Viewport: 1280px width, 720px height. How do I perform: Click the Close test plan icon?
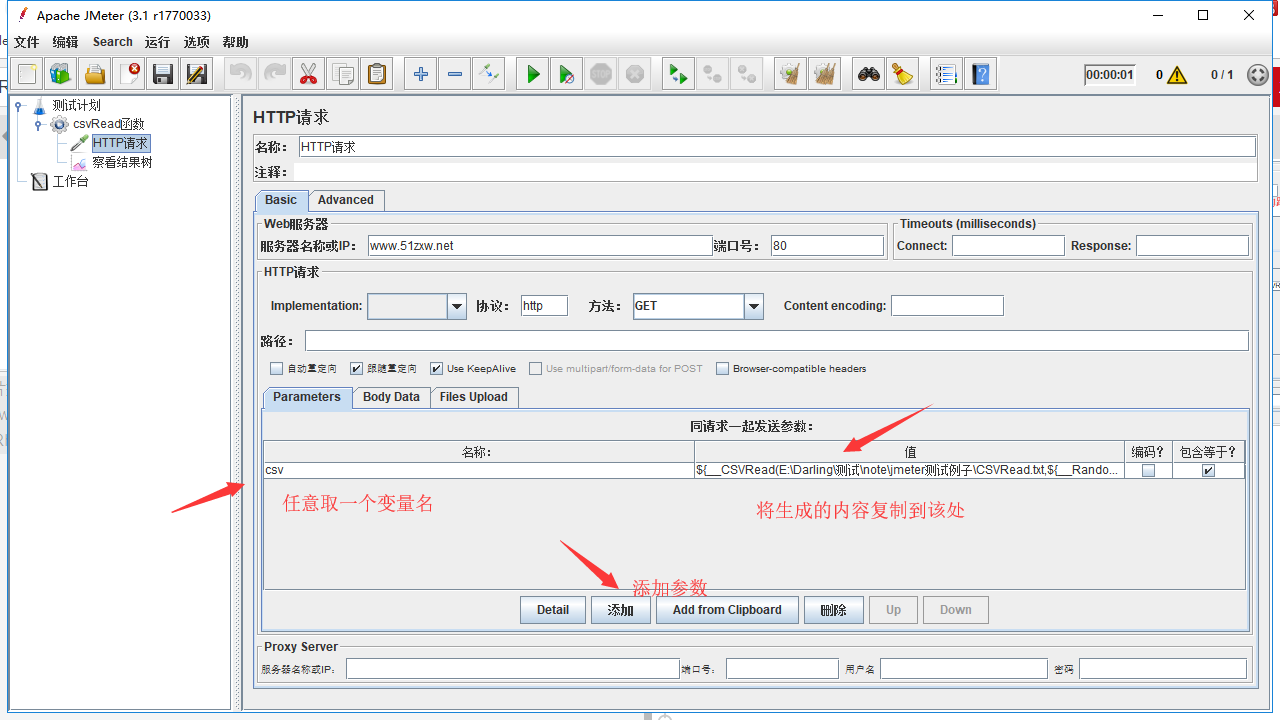[x=129, y=74]
